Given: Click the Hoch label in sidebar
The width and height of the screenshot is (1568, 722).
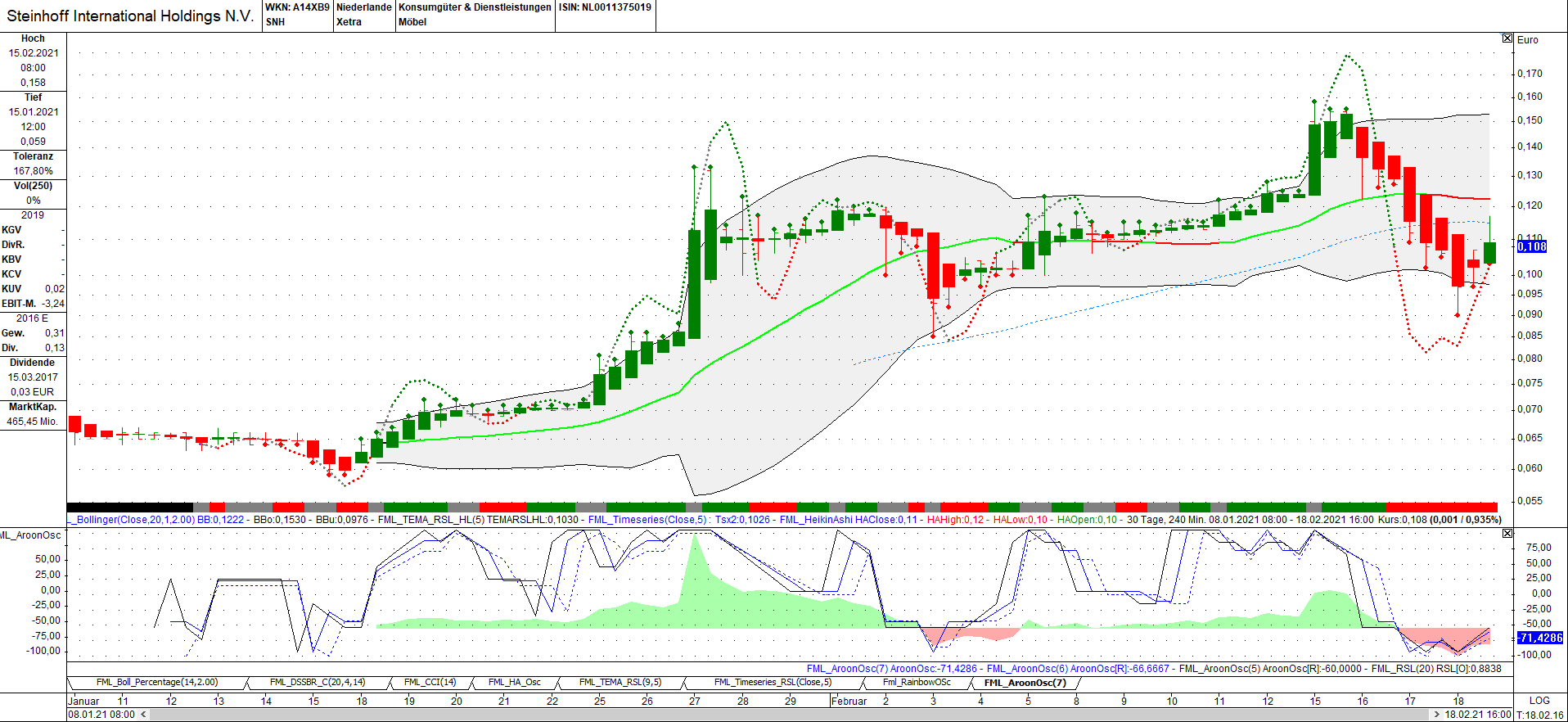Looking at the screenshot, I should (x=33, y=38).
